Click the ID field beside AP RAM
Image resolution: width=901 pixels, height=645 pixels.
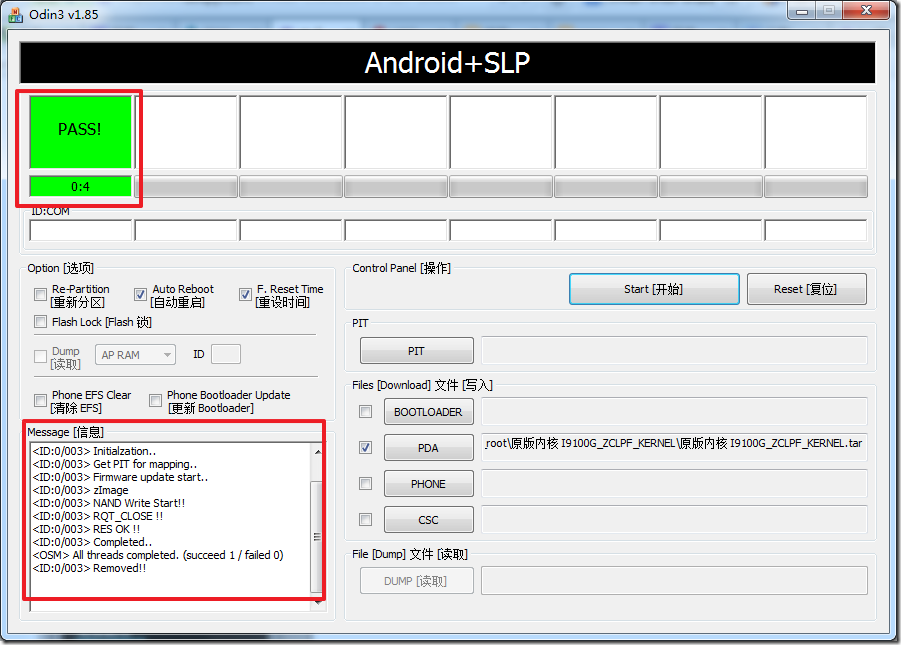coord(226,354)
